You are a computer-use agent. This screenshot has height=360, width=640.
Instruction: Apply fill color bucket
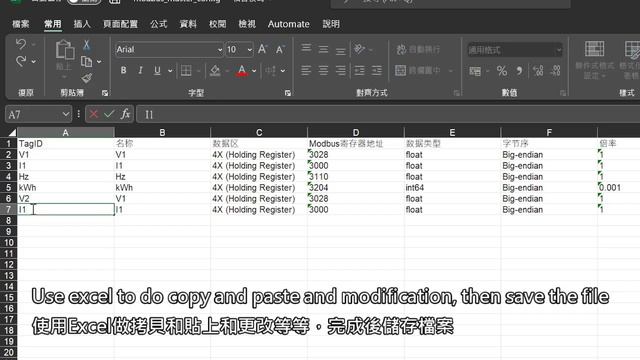pyautogui.click(x=215, y=71)
